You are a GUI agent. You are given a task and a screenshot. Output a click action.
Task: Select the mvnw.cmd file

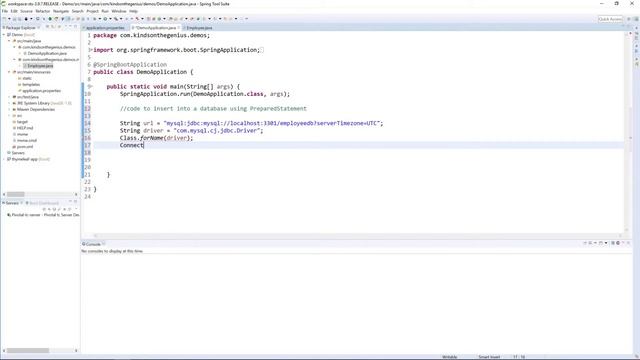pos(27,140)
